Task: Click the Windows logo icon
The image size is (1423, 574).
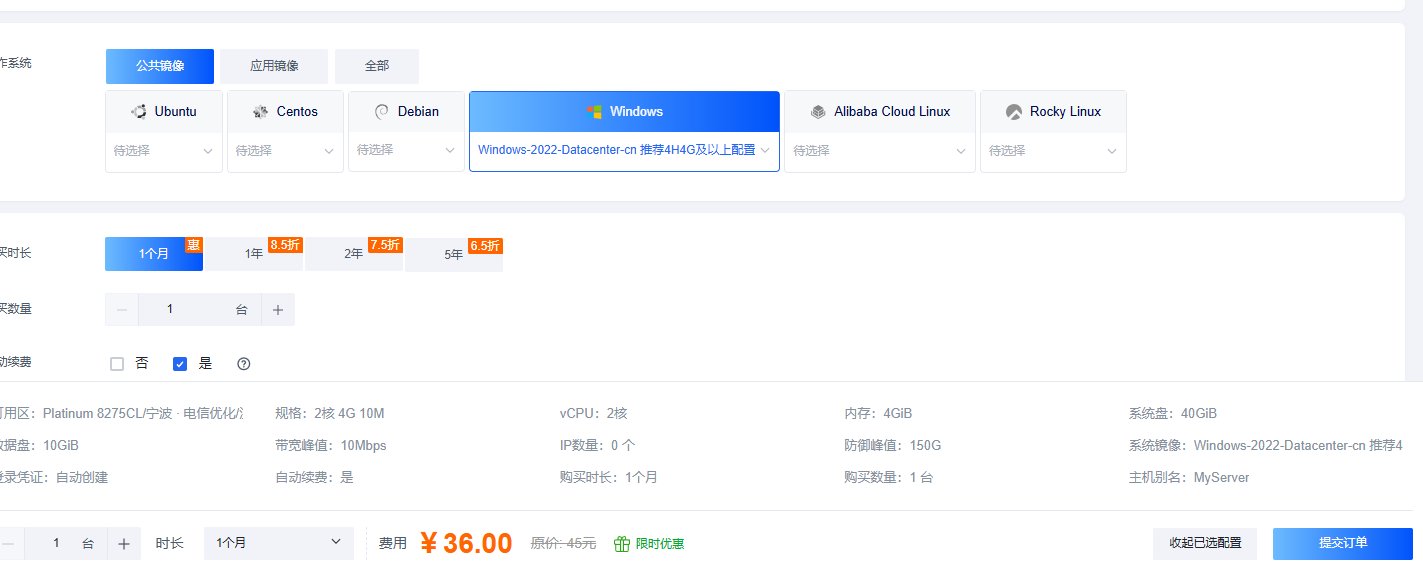Action: click(x=594, y=112)
